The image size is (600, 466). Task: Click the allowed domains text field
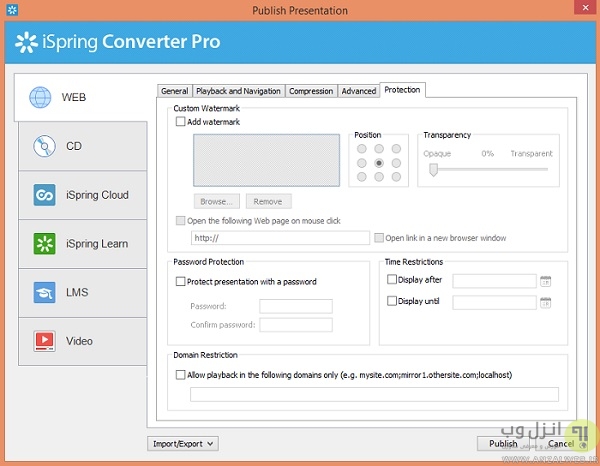point(374,394)
